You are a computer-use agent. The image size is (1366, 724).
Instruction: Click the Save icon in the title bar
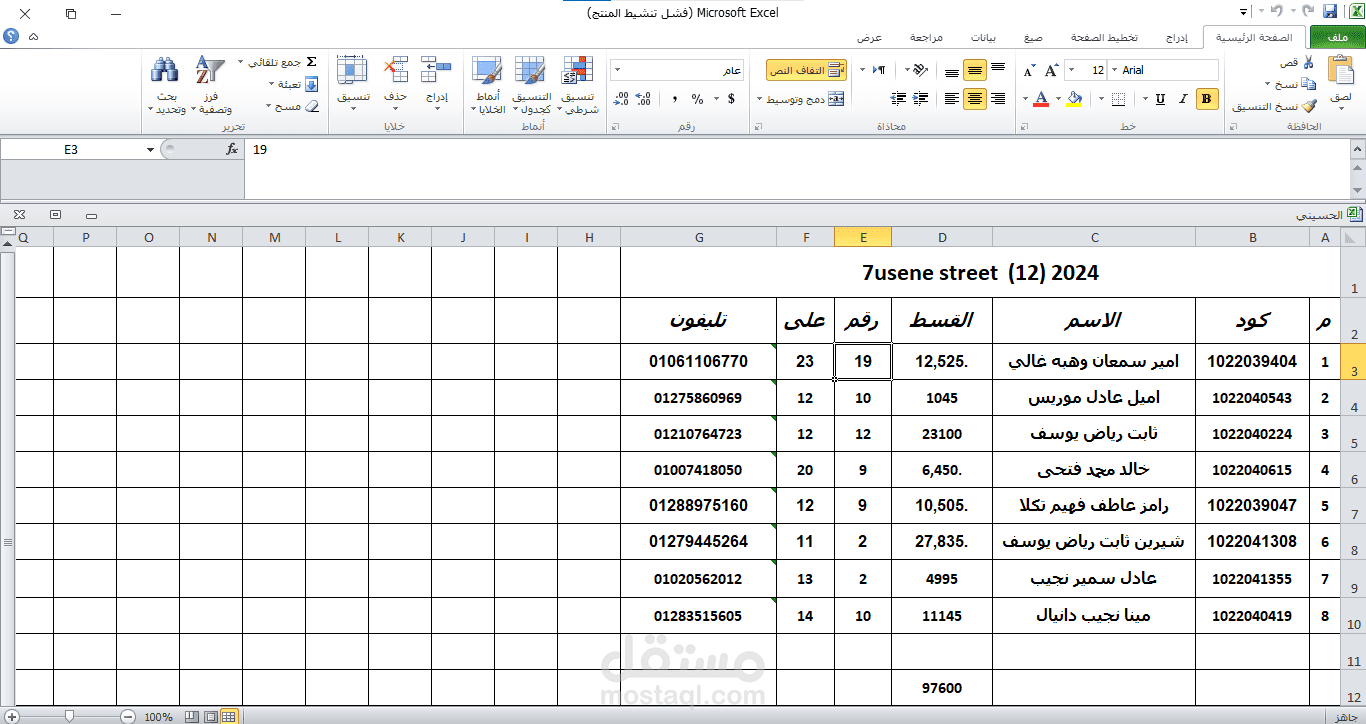pos(1330,12)
